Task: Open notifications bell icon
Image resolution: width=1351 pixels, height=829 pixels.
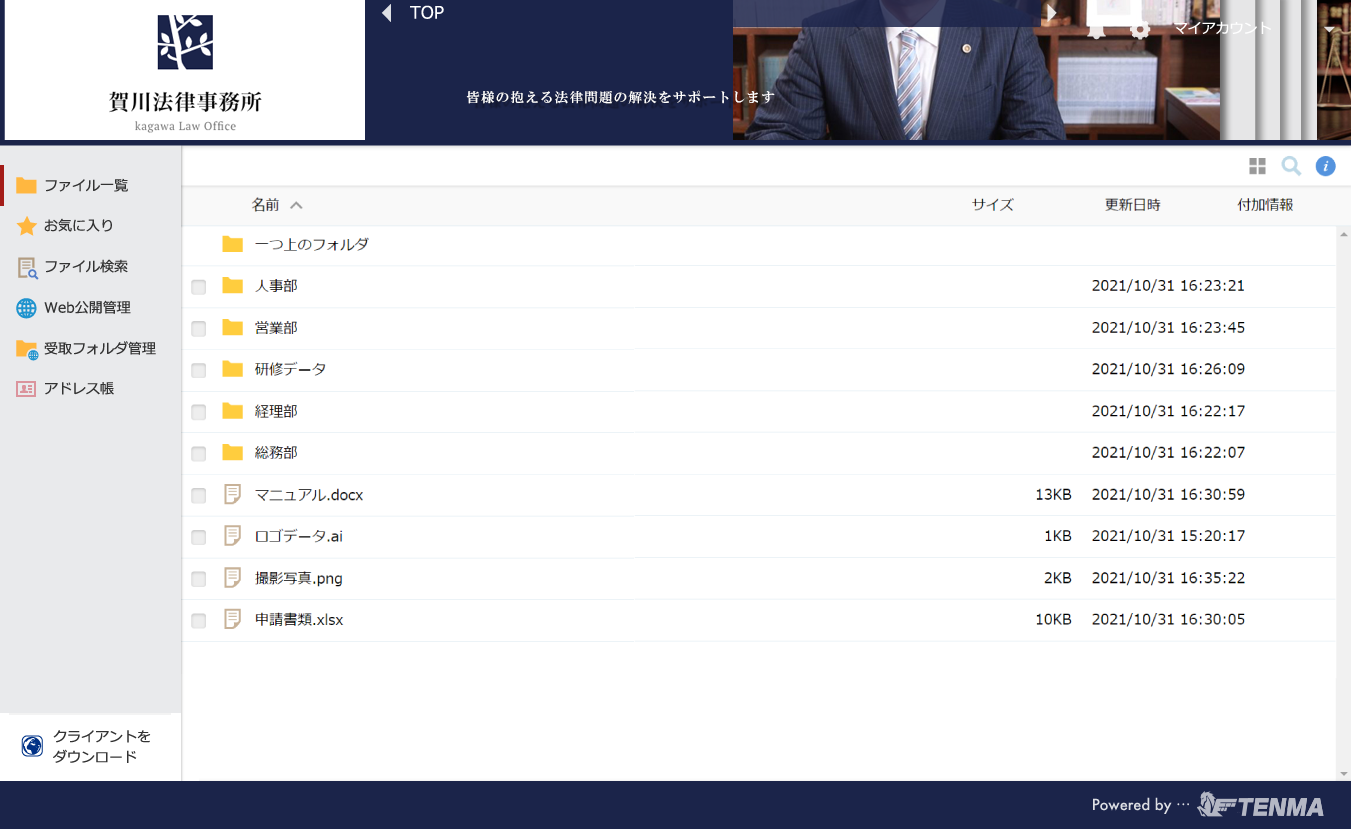Action: click(x=1096, y=29)
